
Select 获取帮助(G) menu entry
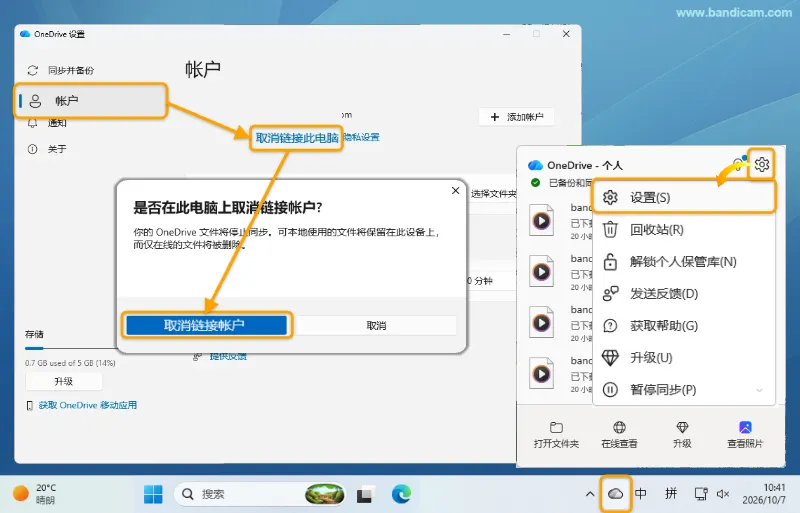(684, 326)
